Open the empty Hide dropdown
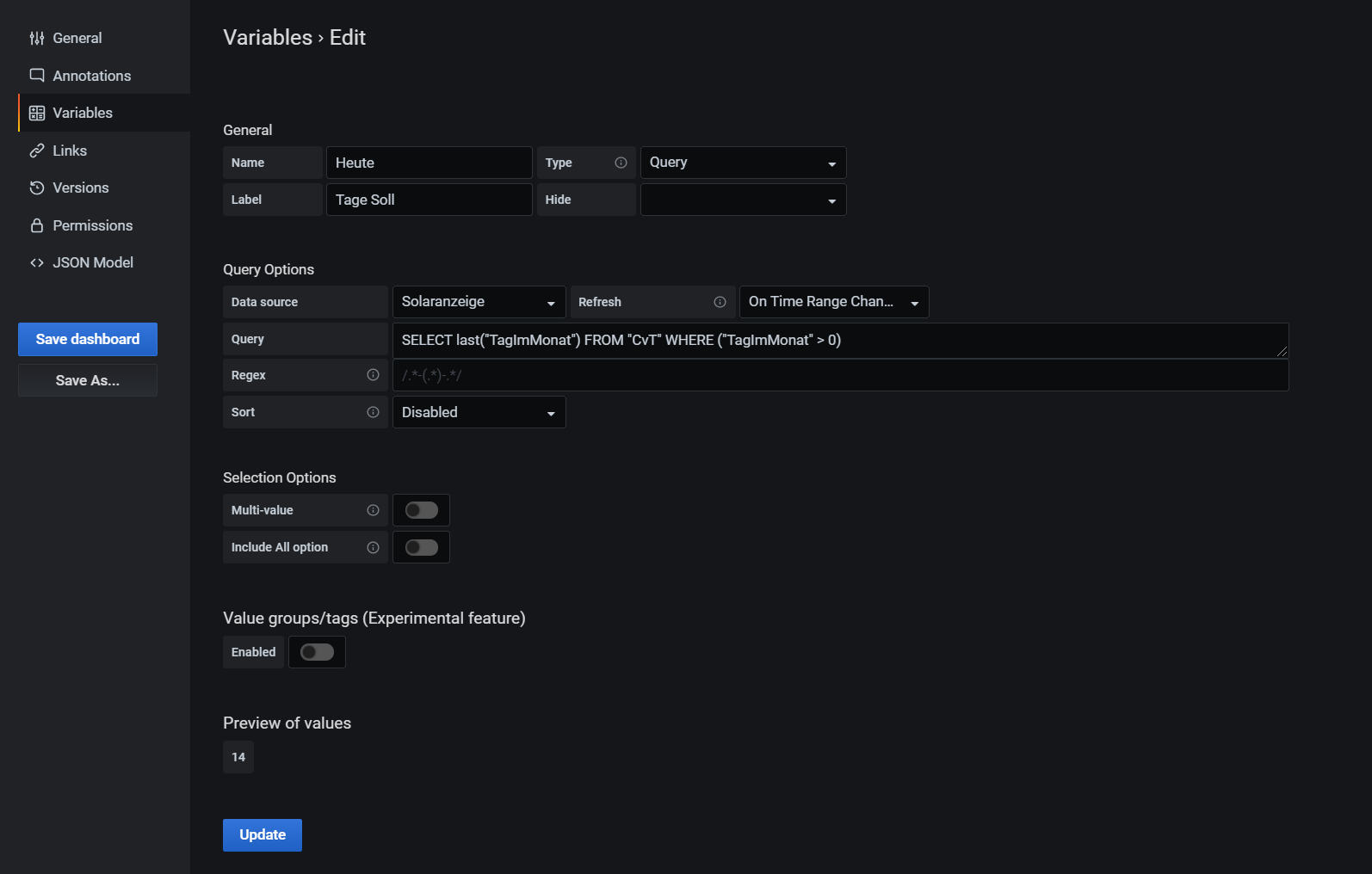This screenshot has width=1372, height=874. pyautogui.click(x=743, y=200)
